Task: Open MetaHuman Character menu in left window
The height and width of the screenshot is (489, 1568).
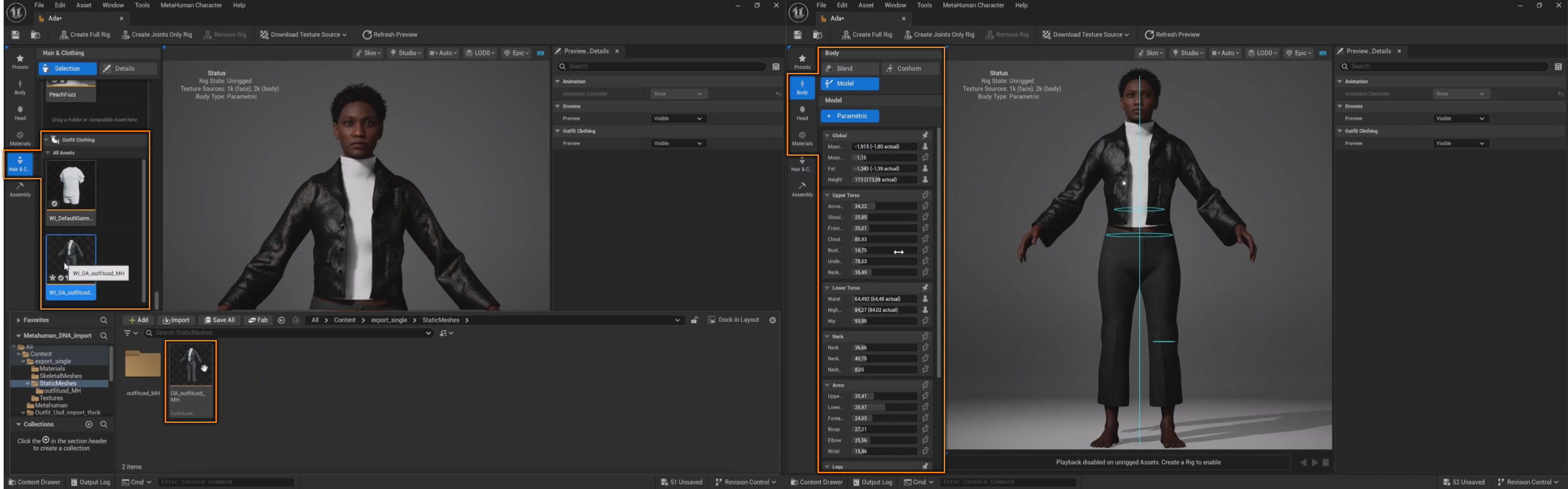Action: point(191,5)
